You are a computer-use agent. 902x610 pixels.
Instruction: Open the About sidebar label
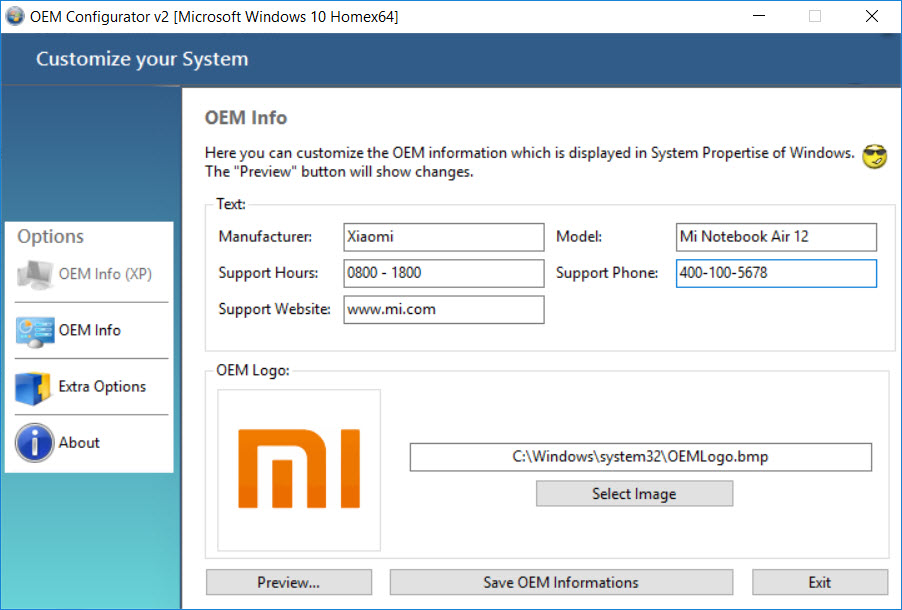(x=79, y=443)
